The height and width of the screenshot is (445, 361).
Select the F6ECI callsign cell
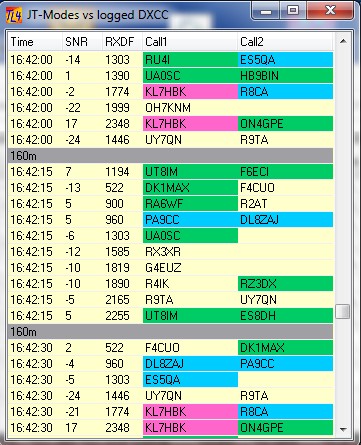click(x=285, y=172)
